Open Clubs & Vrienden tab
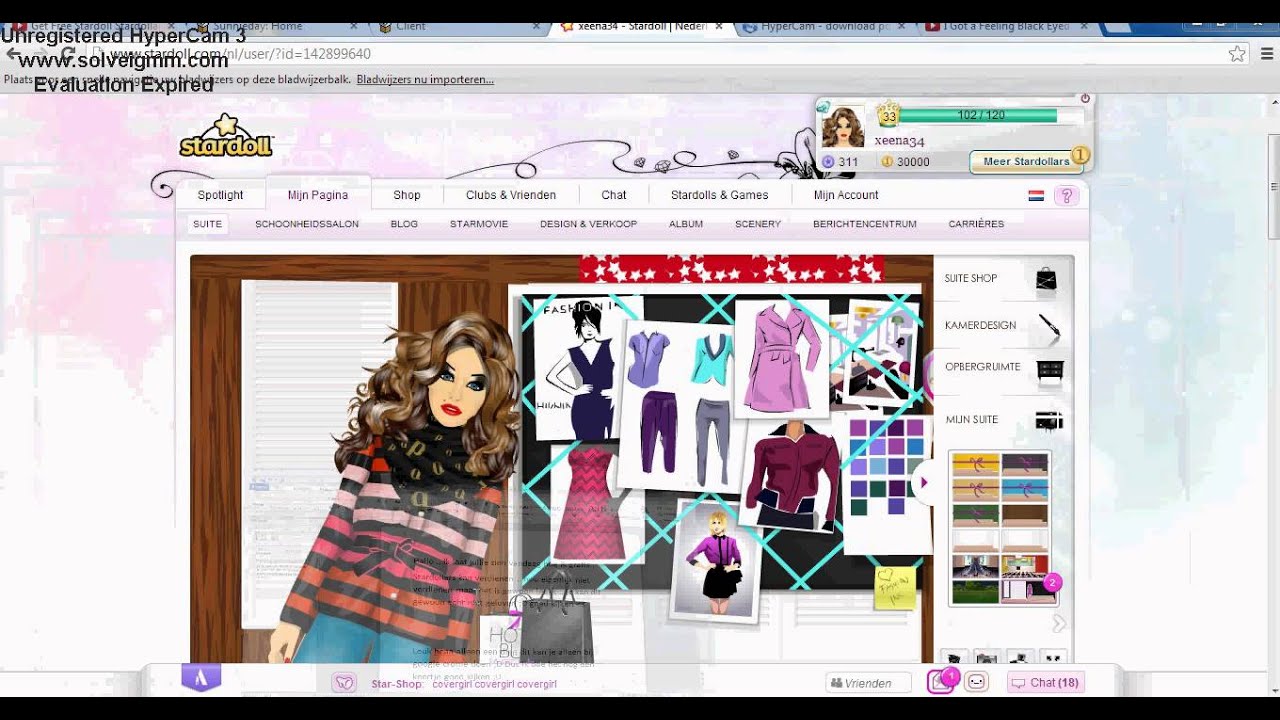 511,195
